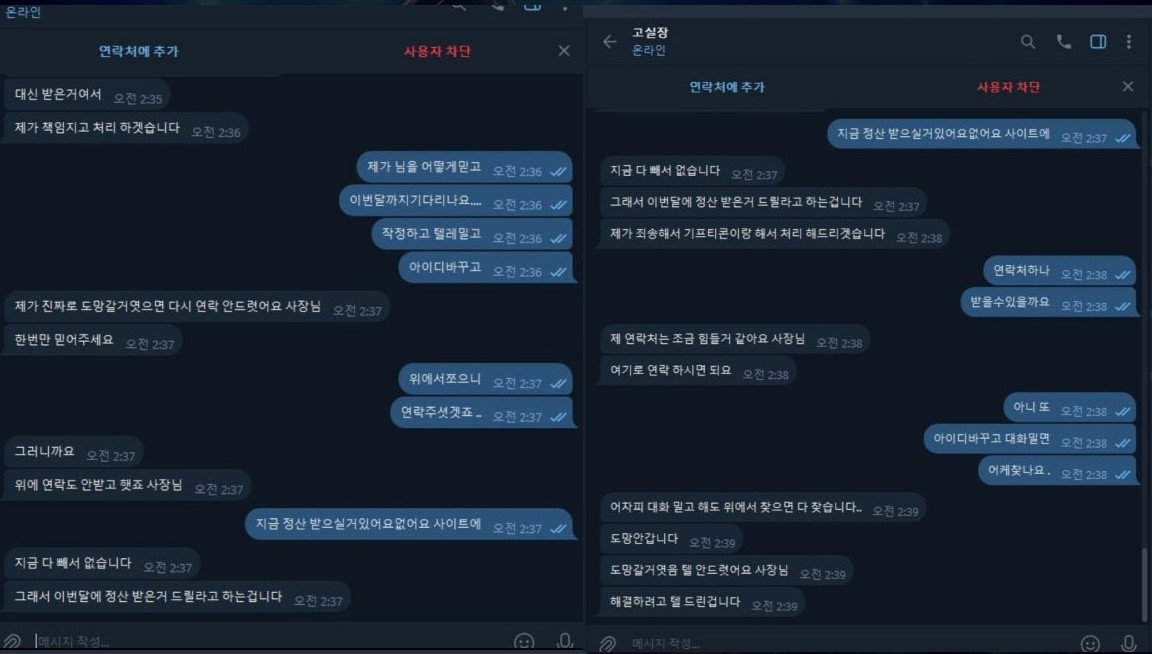
Task: Record voice message in right chat
Action: coord(1129,644)
